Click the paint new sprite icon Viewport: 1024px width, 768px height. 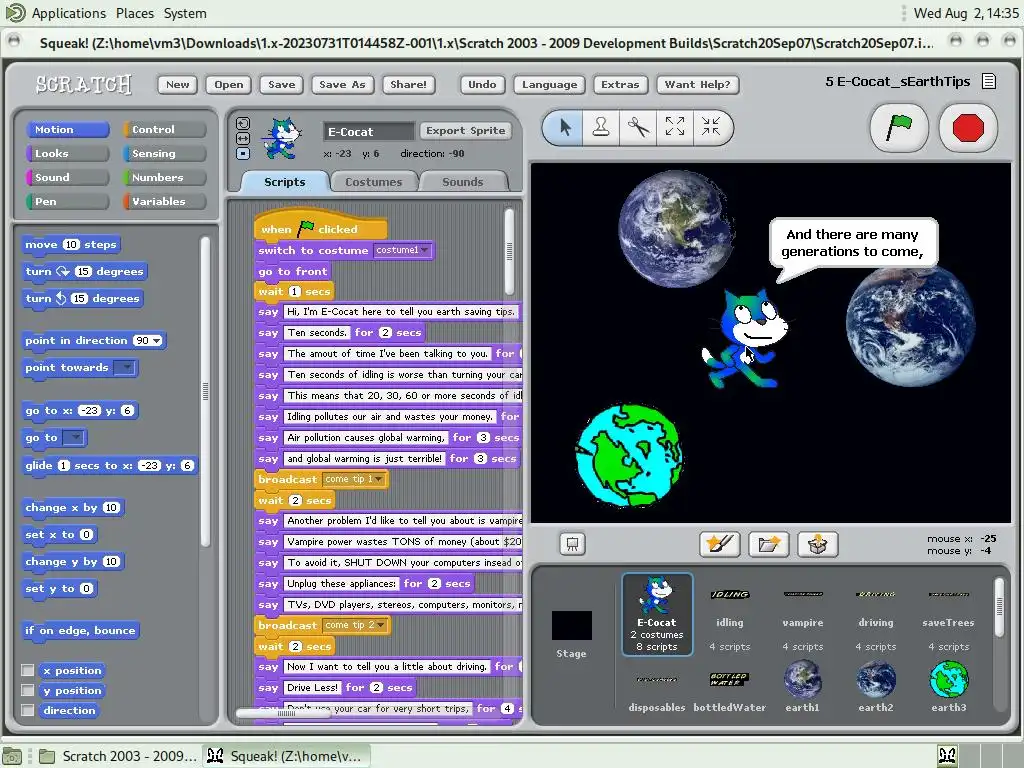point(720,544)
